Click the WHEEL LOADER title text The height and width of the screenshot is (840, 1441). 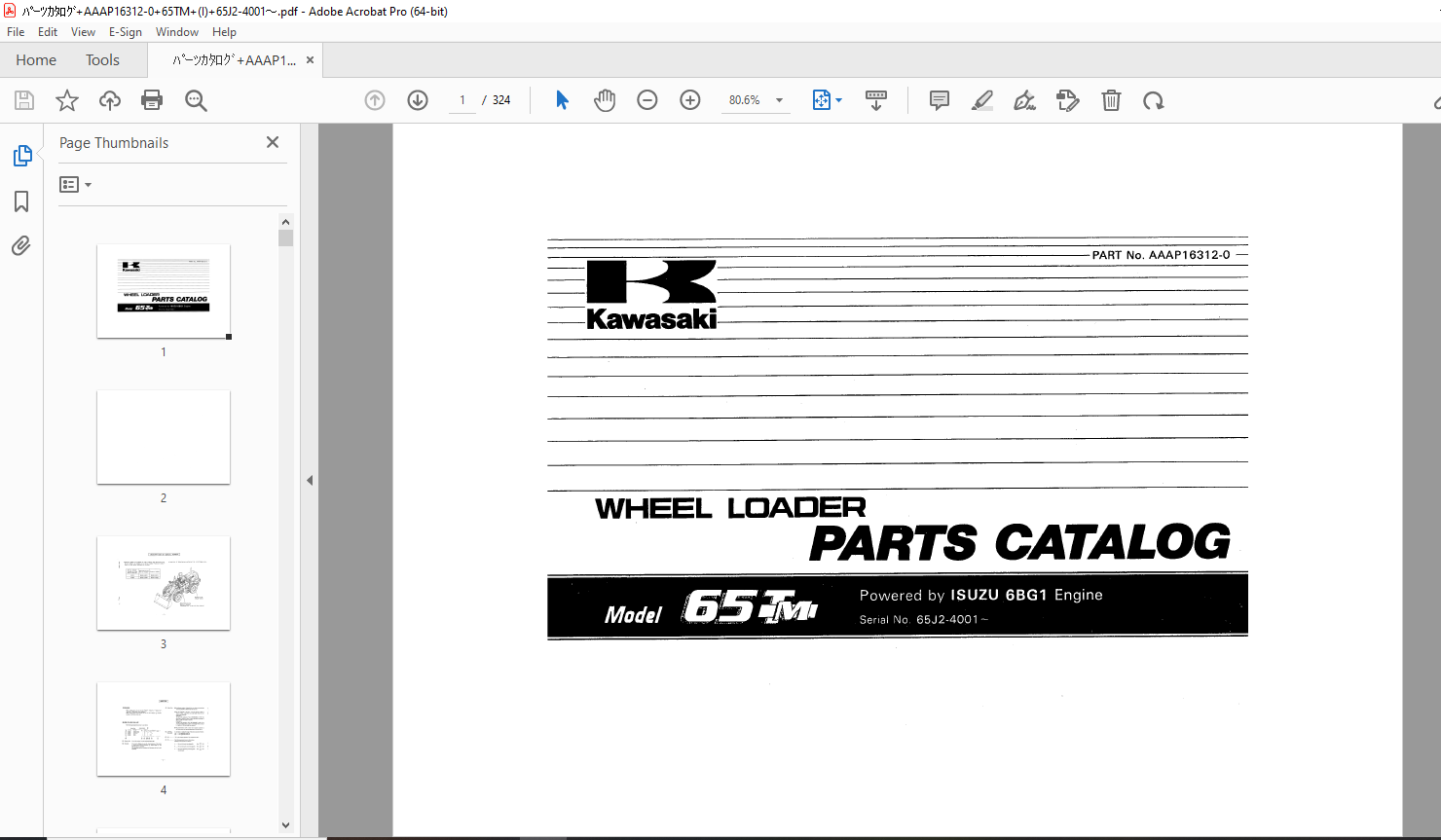(730, 508)
